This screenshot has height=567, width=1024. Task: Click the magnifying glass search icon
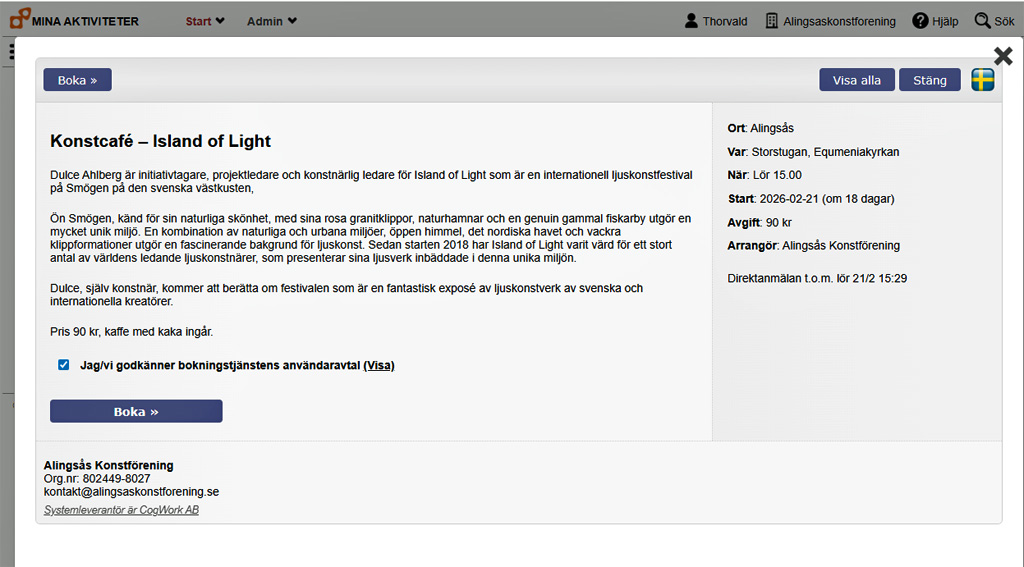click(x=982, y=21)
